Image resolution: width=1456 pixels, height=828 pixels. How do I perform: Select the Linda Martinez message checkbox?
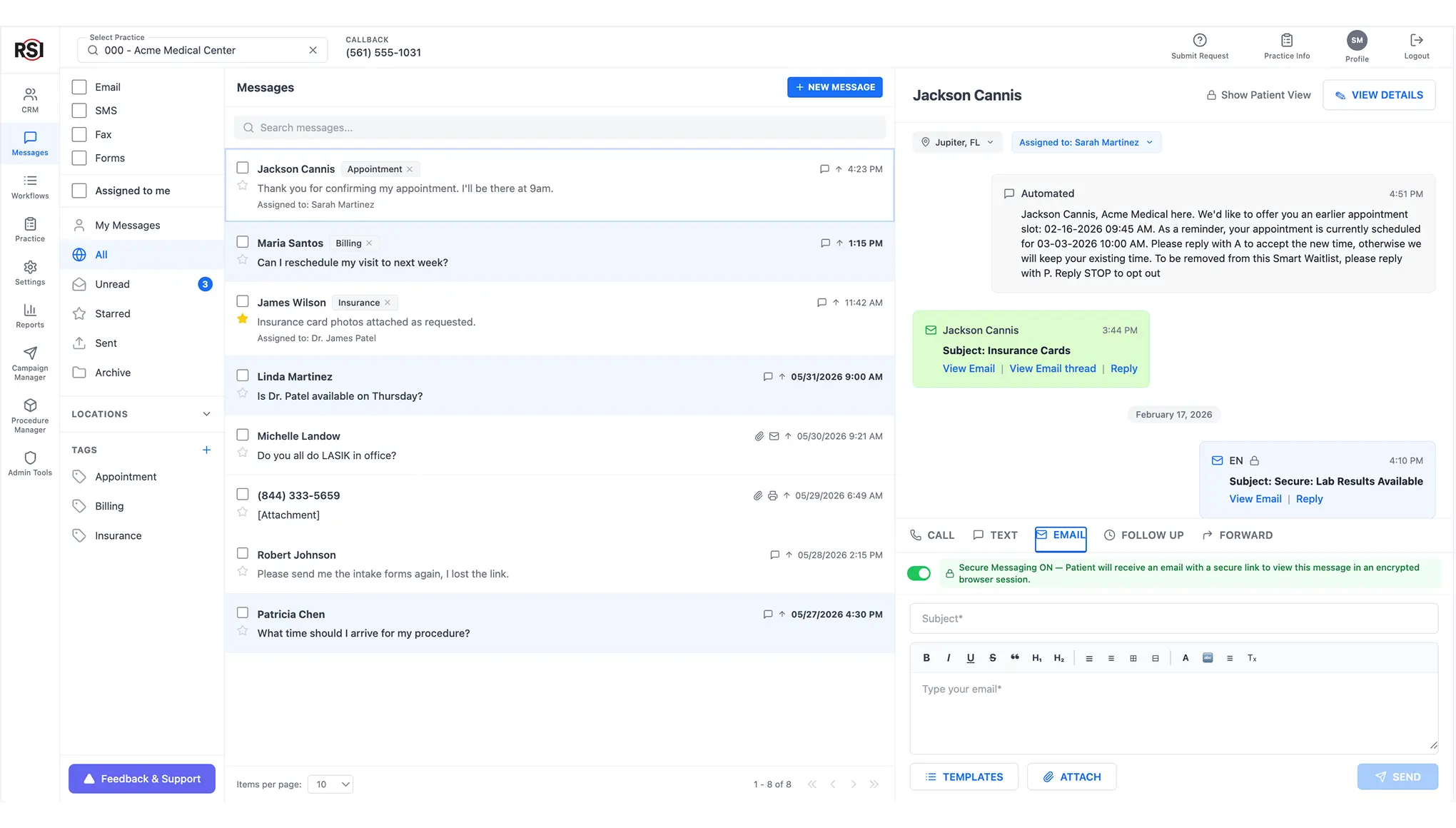click(243, 375)
